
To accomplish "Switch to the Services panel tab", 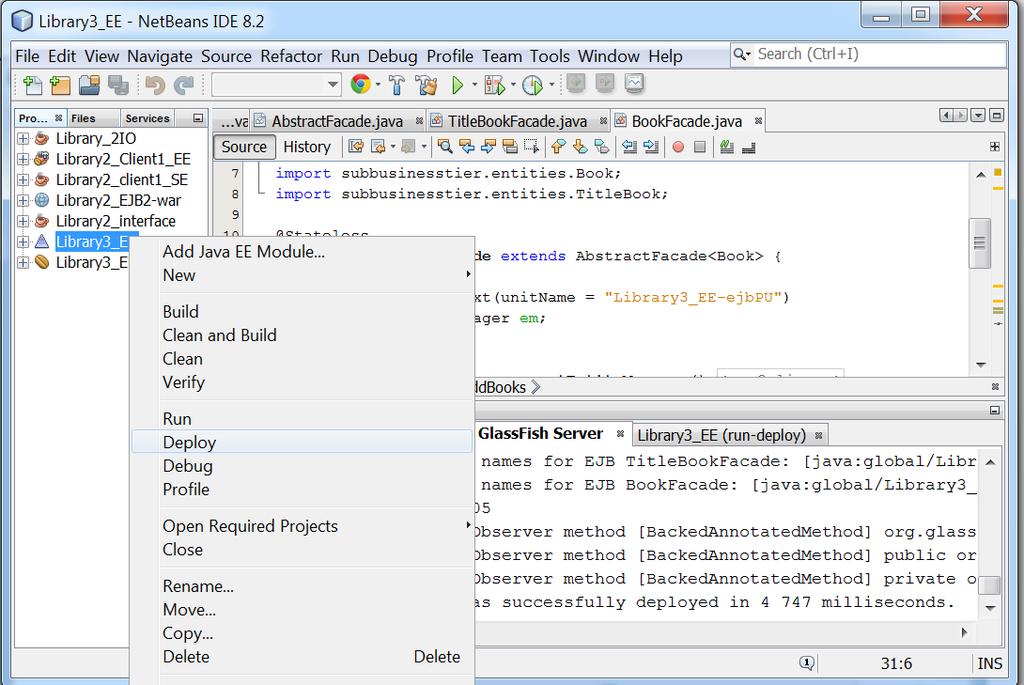I will point(147,118).
